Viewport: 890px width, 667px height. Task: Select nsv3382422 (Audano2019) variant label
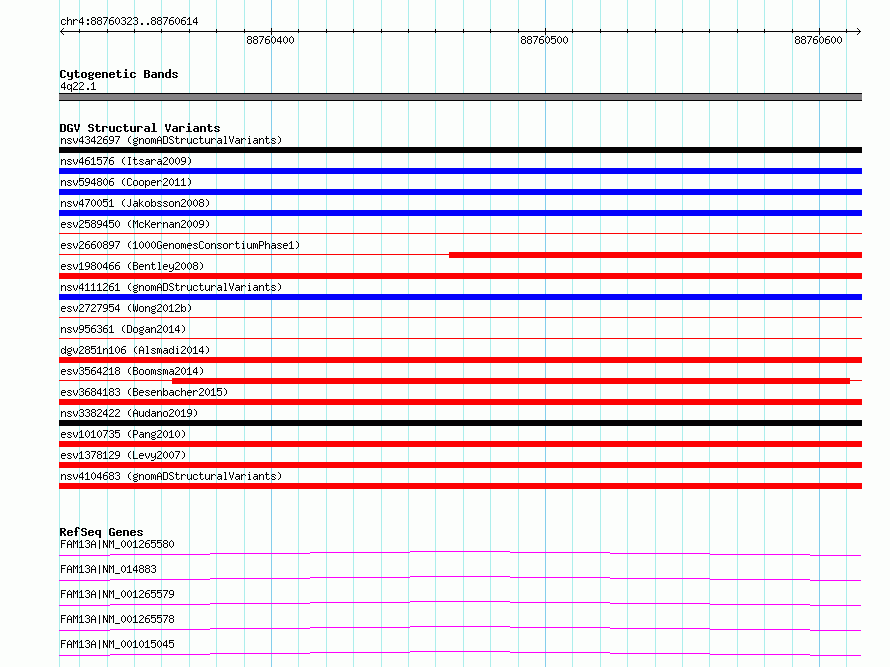click(129, 413)
